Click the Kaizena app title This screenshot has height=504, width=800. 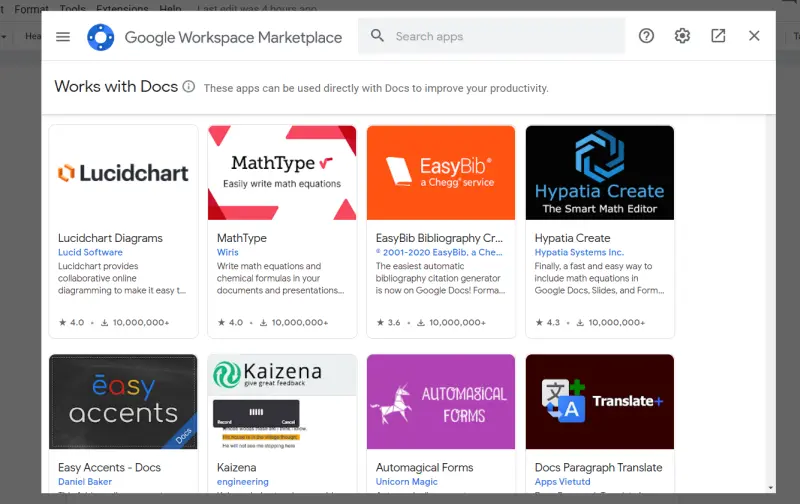pyautogui.click(x=236, y=467)
